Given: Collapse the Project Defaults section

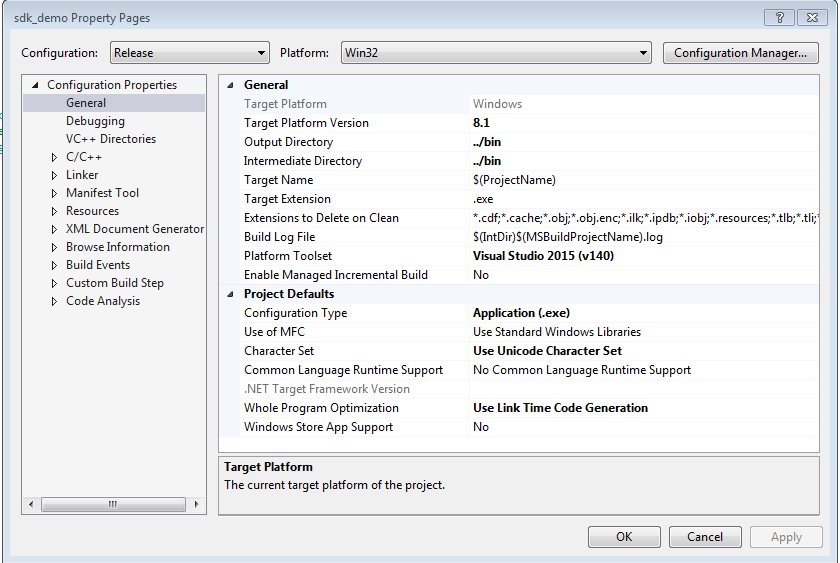Looking at the screenshot, I should click(231, 294).
